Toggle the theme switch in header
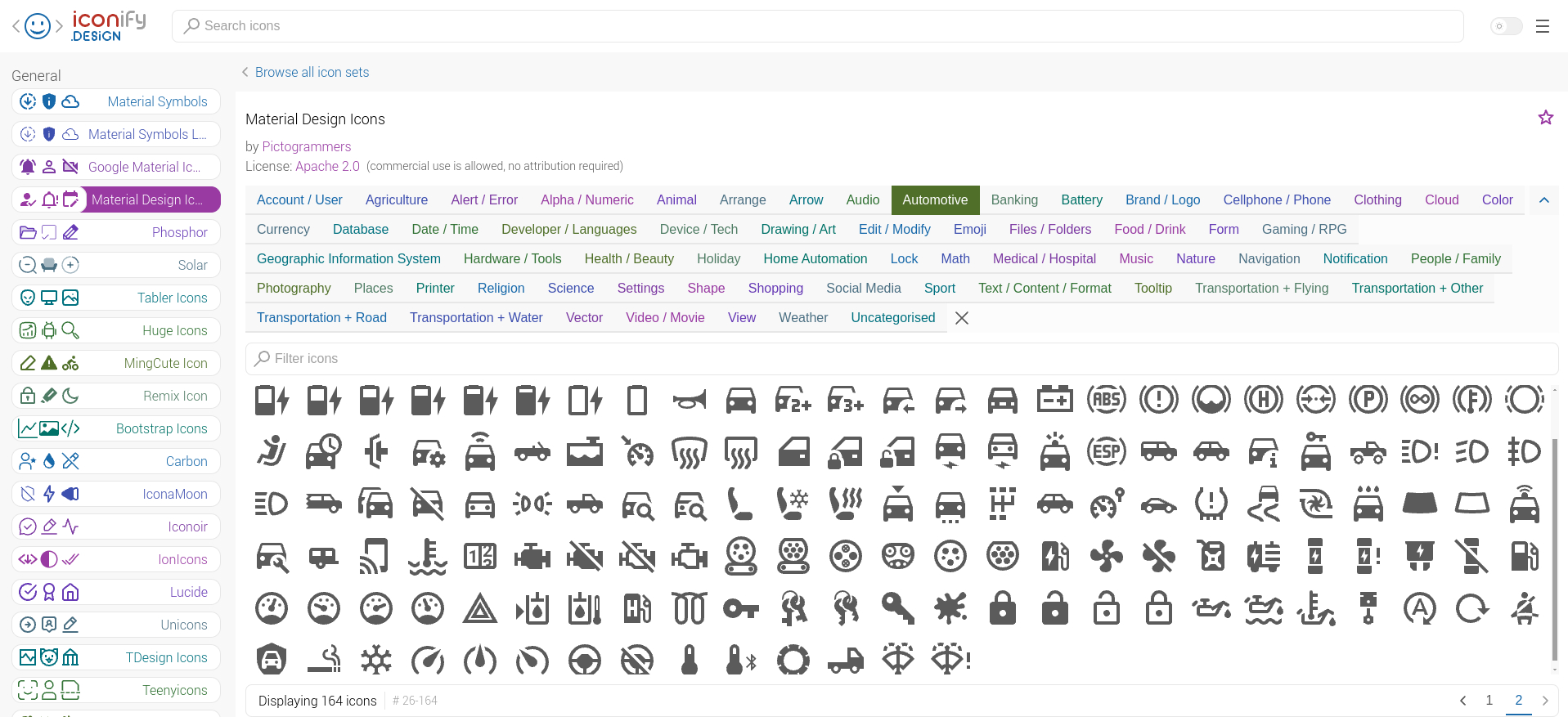The width and height of the screenshot is (1568, 717). (1506, 26)
